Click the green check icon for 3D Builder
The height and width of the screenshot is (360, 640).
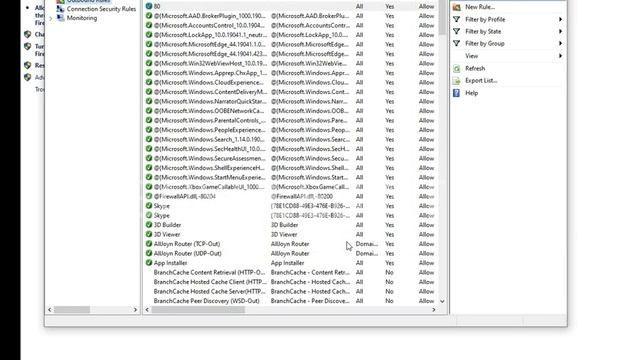coord(149,224)
